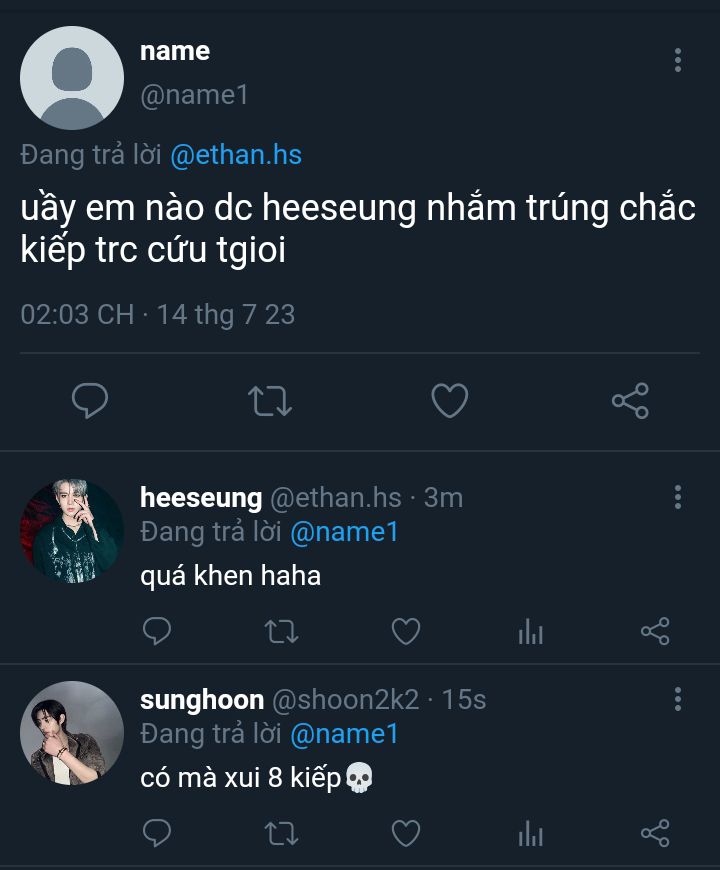Image resolution: width=720 pixels, height=870 pixels.
Task: Open more options on name's tweet
Action: pos(678,60)
